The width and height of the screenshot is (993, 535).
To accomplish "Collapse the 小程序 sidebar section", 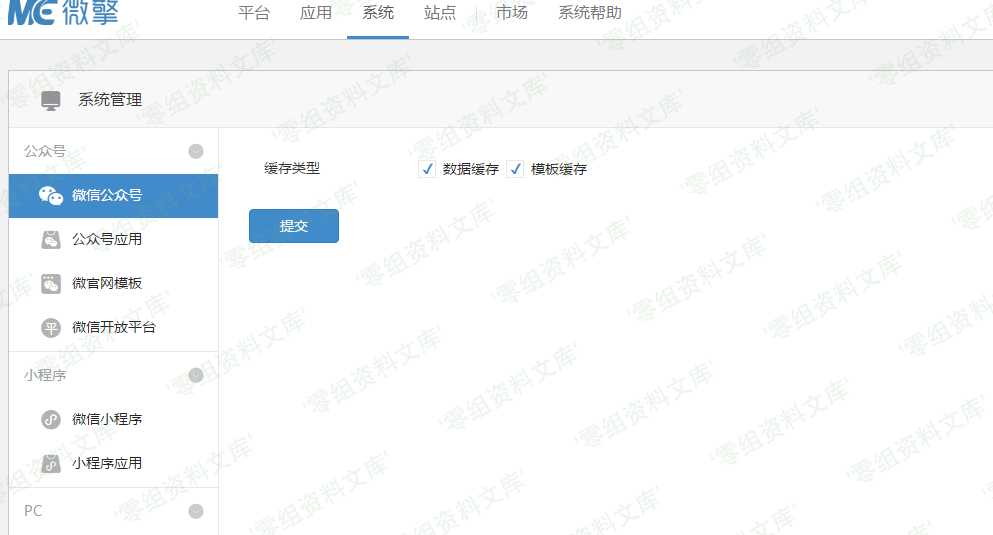I will click(x=196, y=376).
